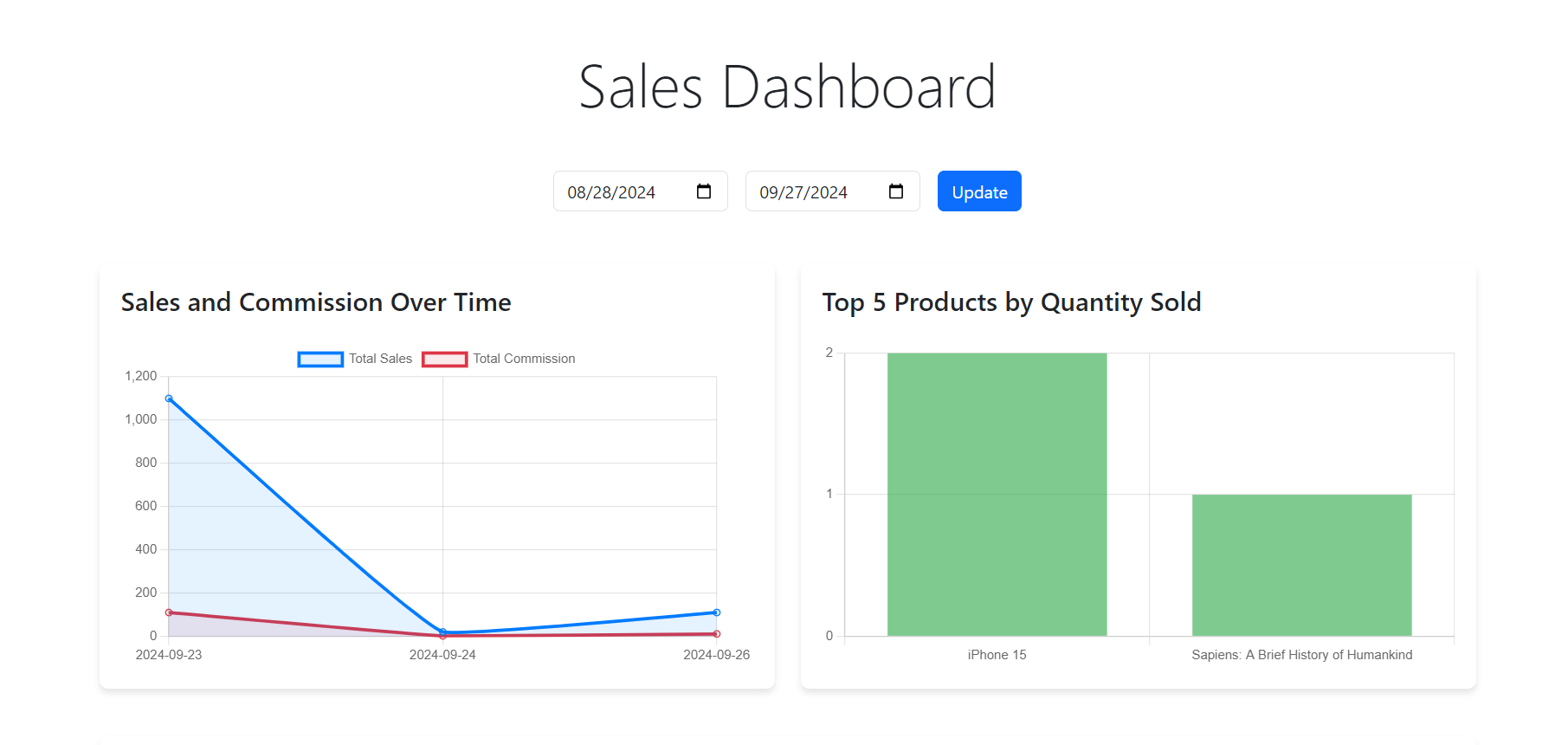Click 'Sapiens: A Brief History of Humankind' label
Screen dimensions: 1568x745
(1301, 655)
